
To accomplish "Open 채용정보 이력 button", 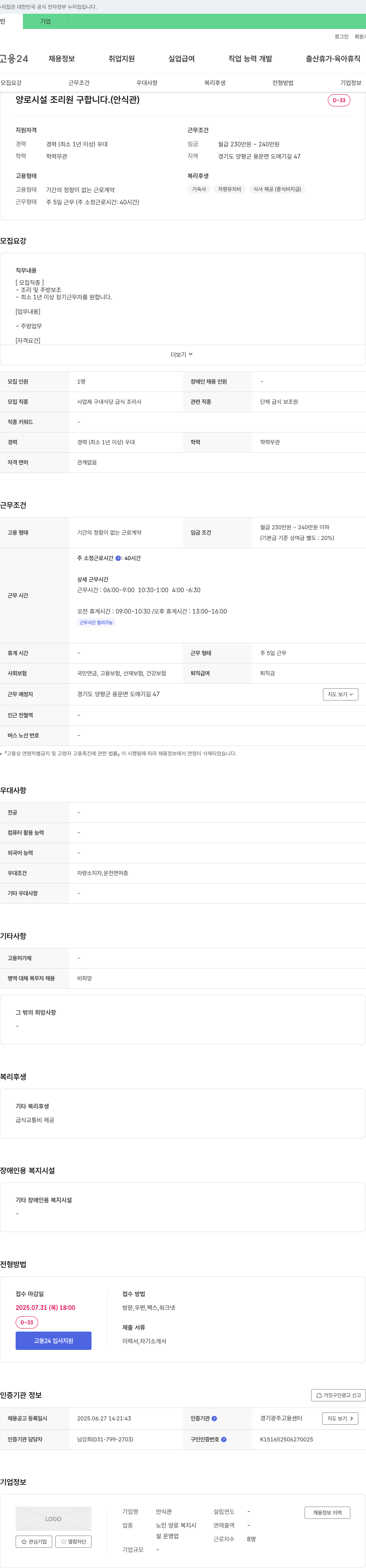I will click(x=327, y=1513).
